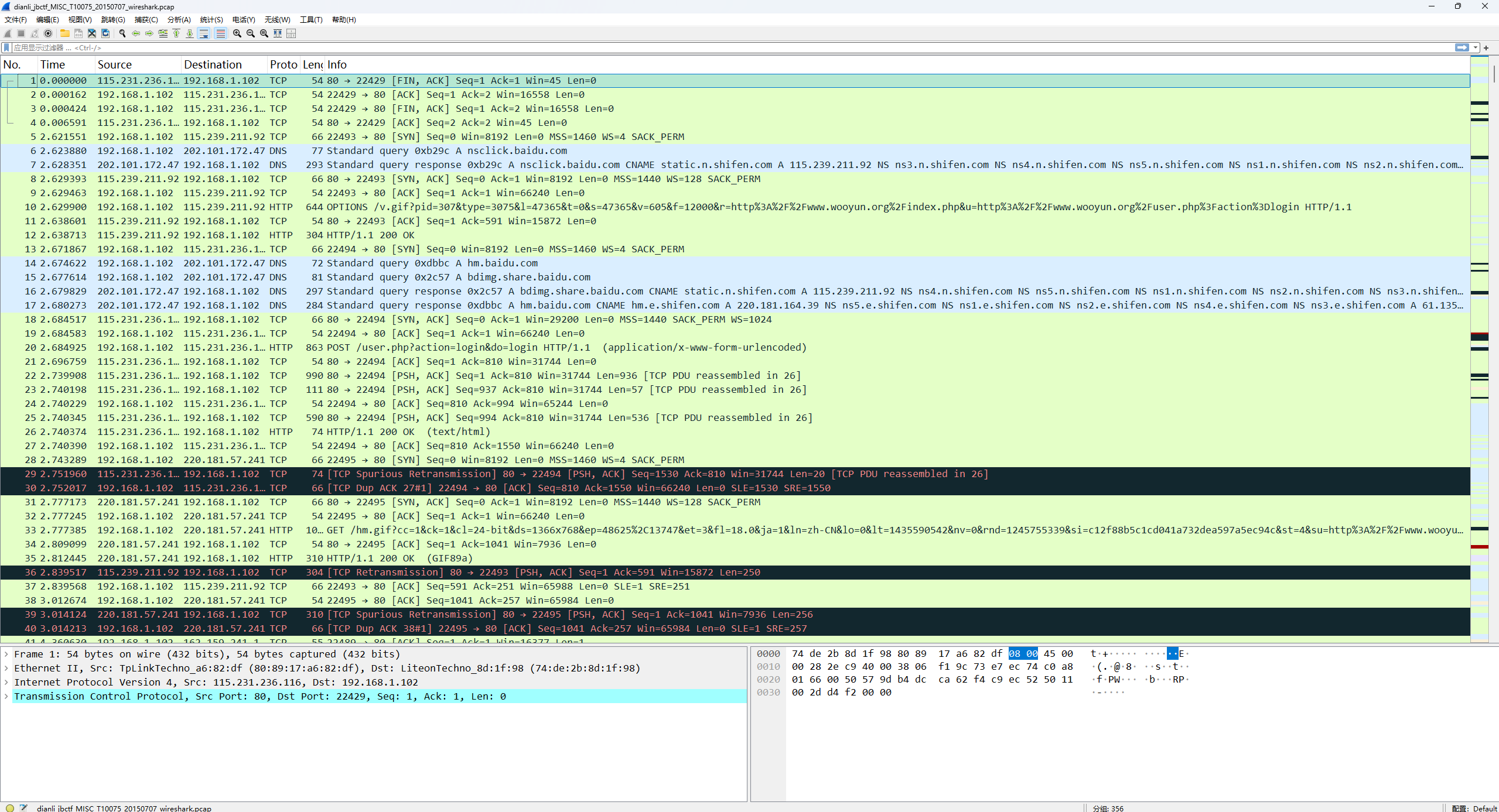Expand the Ethernet II packet detail entry
This screenshot has height=812, width=1499.
click(6, 668)
